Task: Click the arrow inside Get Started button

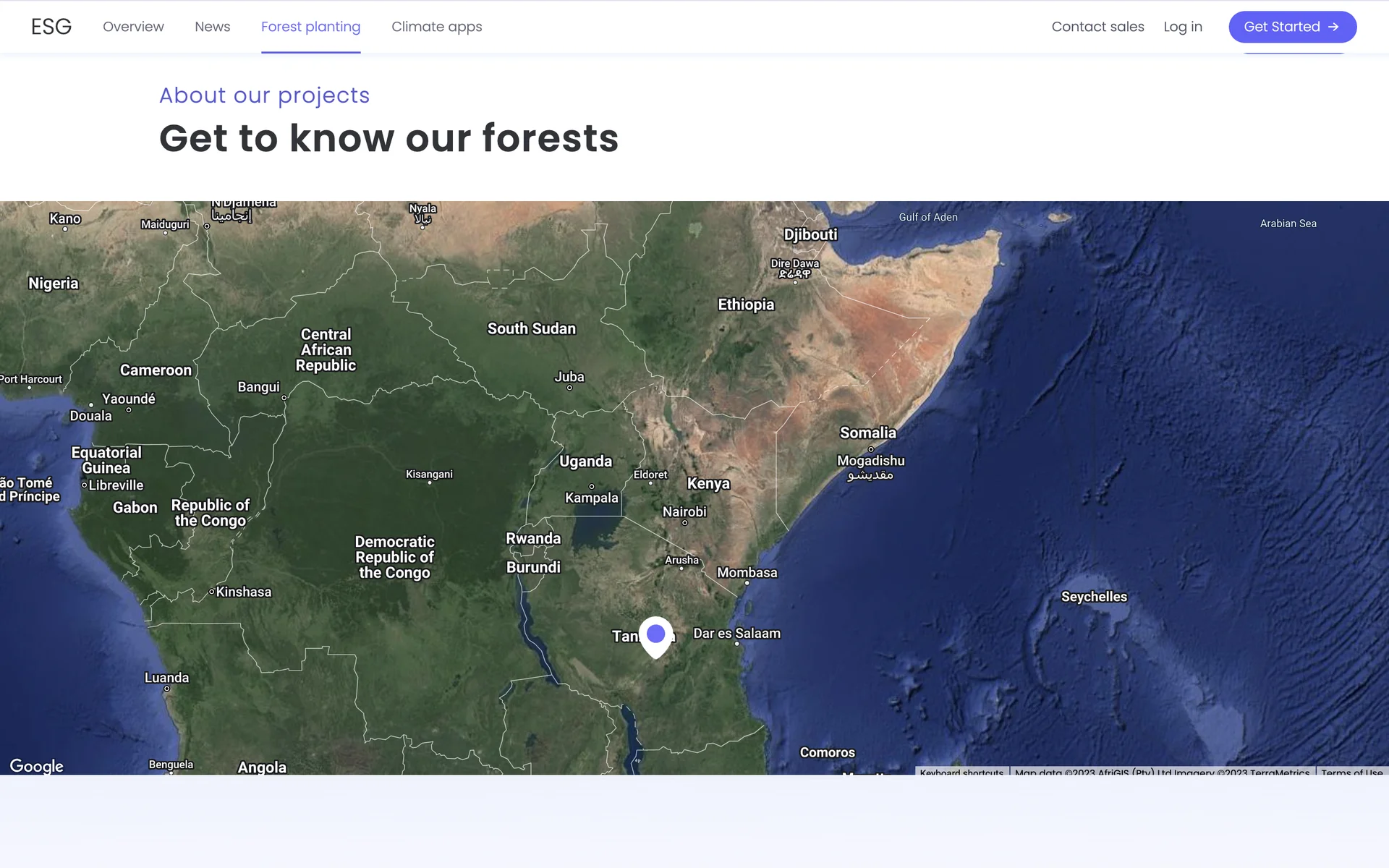Action: [1333, 27]
